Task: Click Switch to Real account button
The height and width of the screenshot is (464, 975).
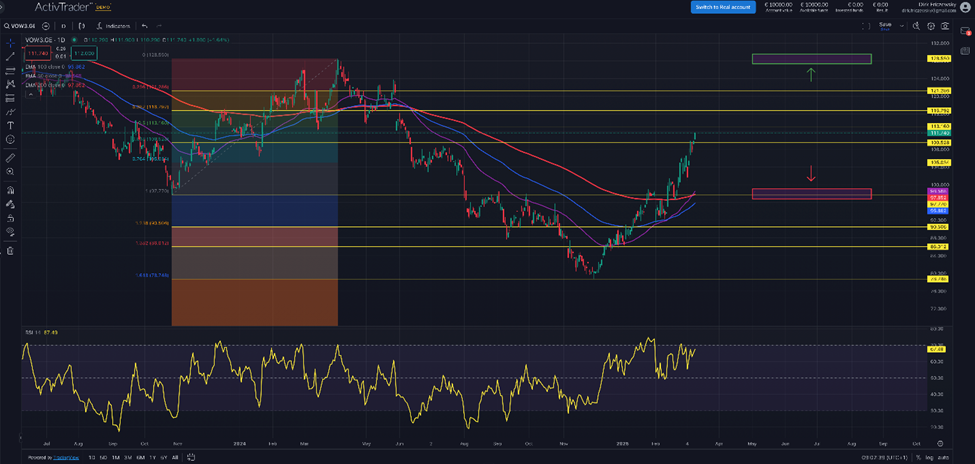Action: 722,7
